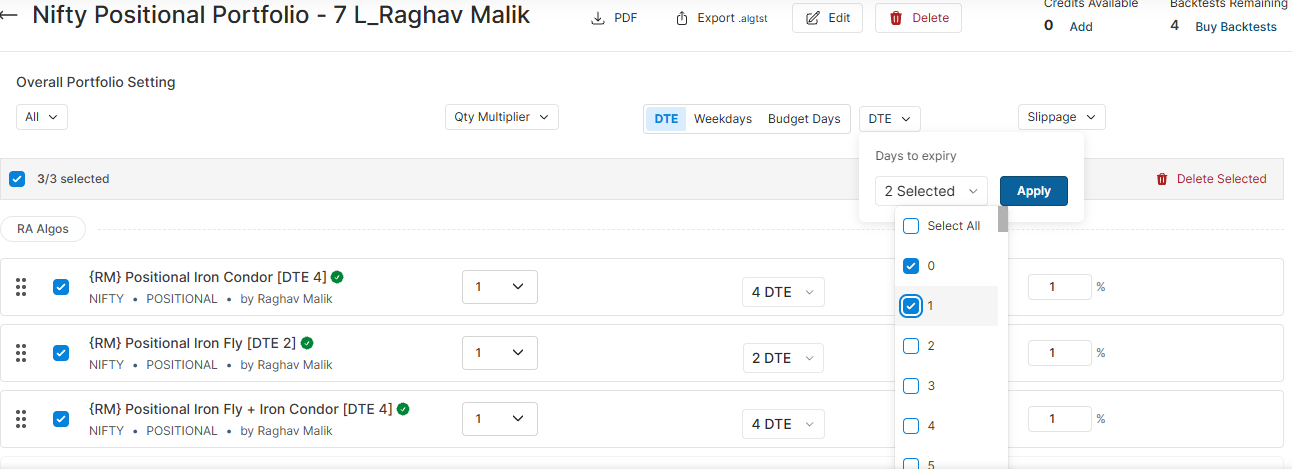Image resolution: width=1292 pixels, height=469 pixels.
Task: Download the portfolio as PDF
Action: coord(614,18)
